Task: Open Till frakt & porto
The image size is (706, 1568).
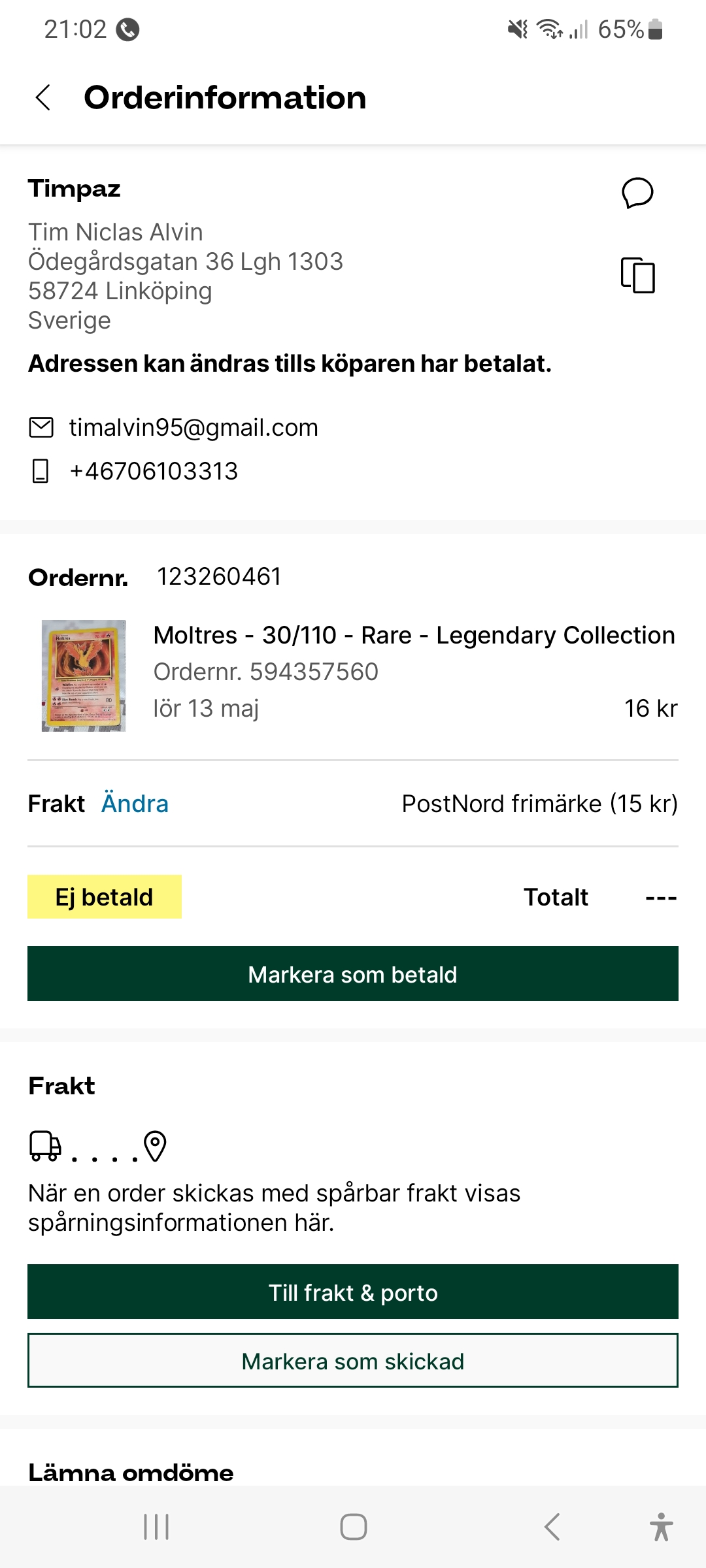Action: (353, 1292)
